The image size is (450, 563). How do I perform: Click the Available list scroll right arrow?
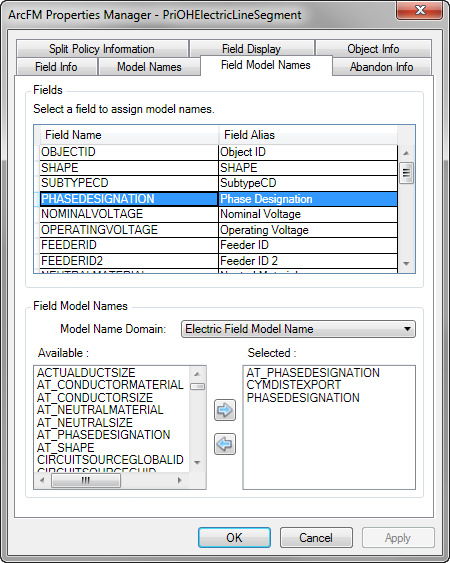tap(180, 480)
